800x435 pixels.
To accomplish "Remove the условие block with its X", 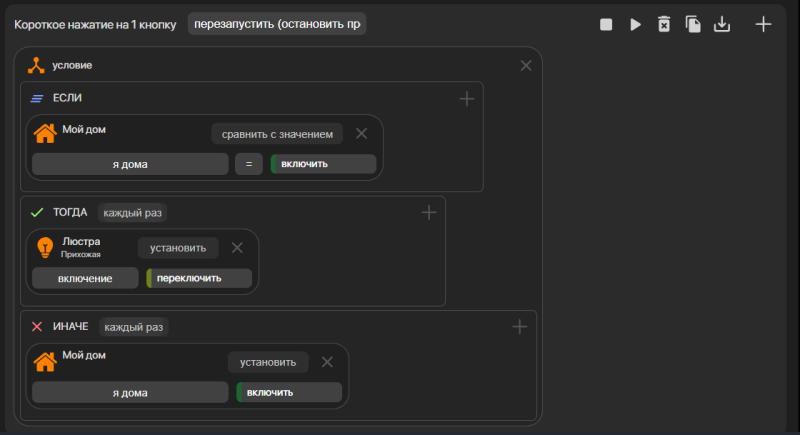I will (x=526, y=65).
